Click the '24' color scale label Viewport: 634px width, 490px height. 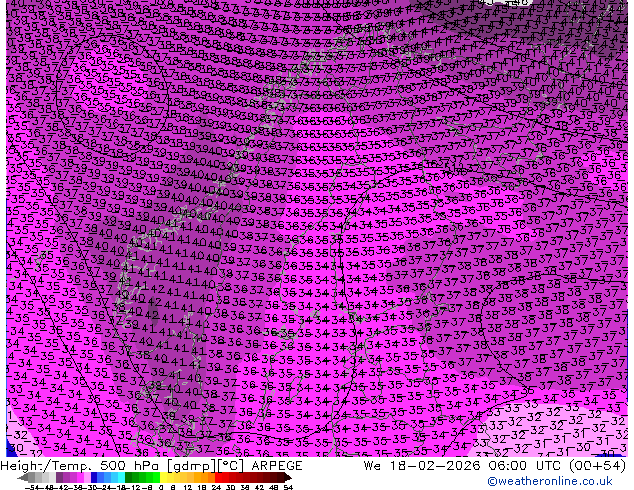point(216,487)
